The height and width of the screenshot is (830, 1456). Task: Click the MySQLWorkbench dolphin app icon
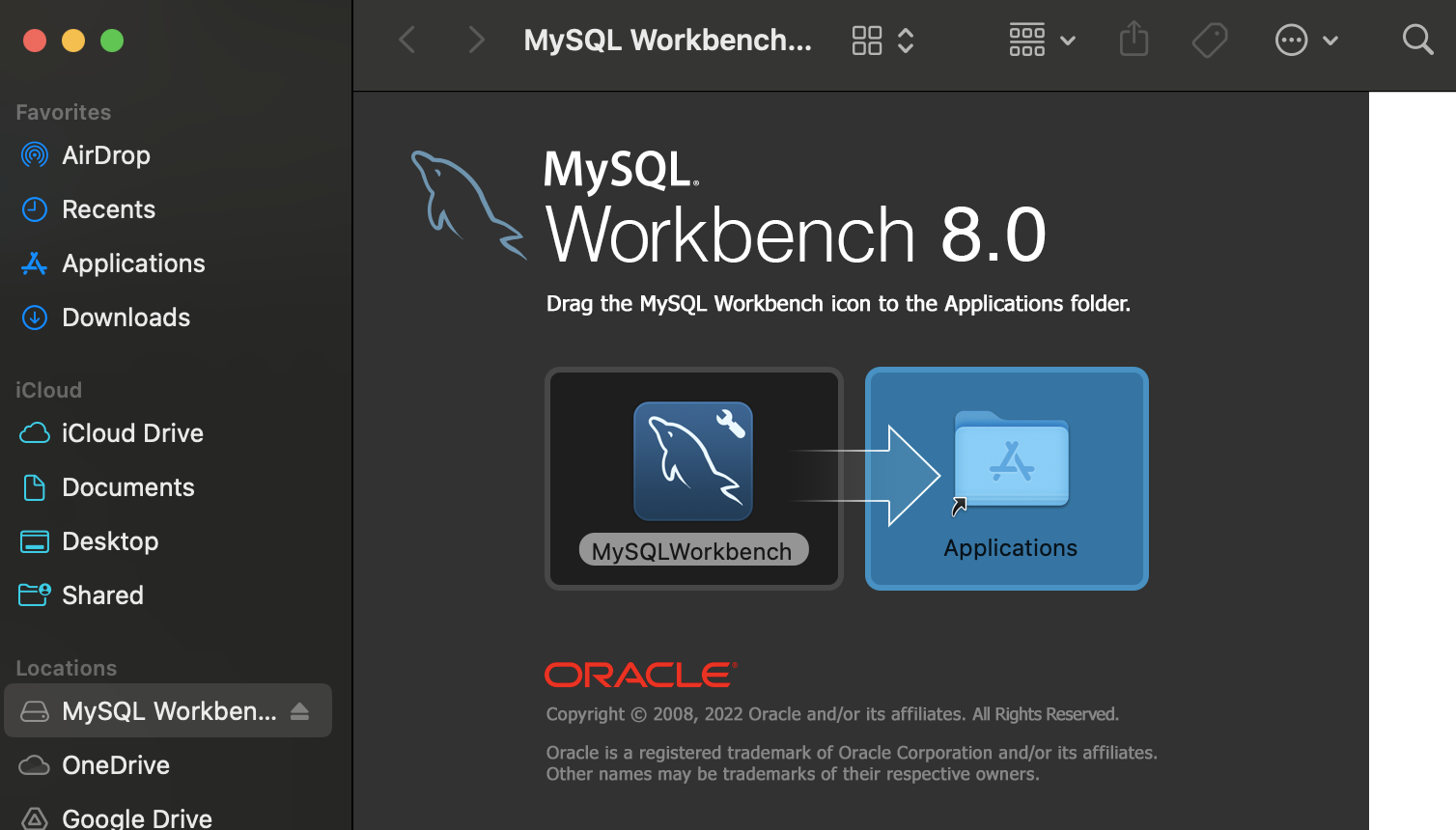pos(693,461)
